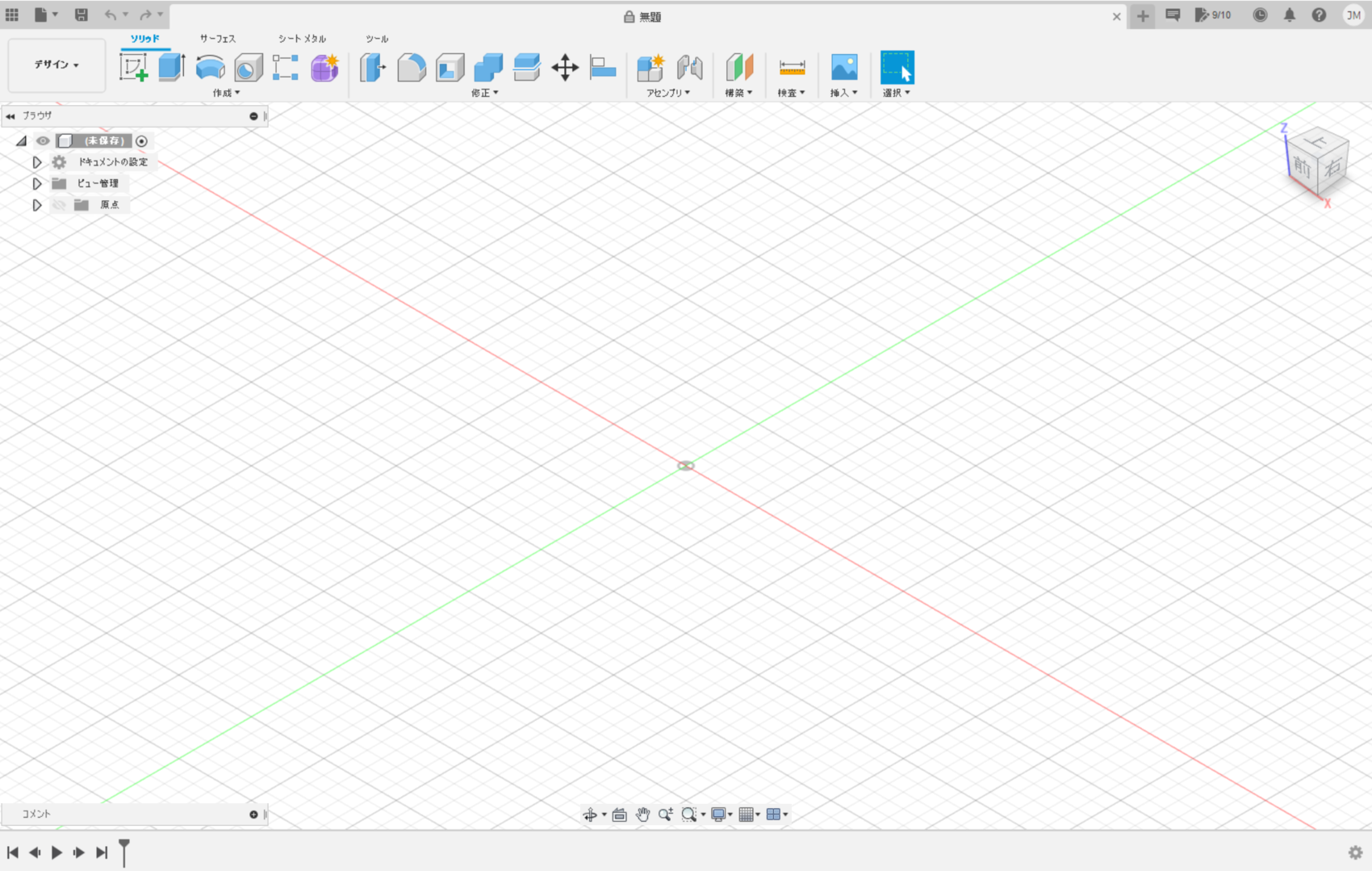Select the Move/Copy tool
1372x871 pixels.
pos(565,67)
